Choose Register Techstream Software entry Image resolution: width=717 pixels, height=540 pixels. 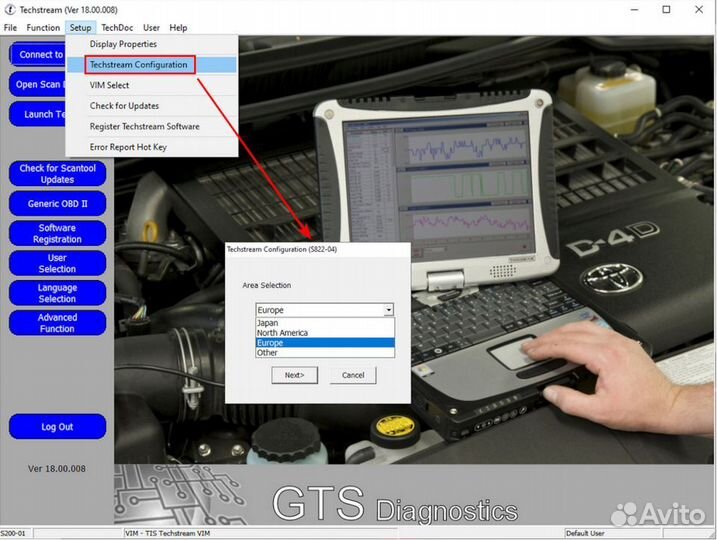tap(151, 126)
